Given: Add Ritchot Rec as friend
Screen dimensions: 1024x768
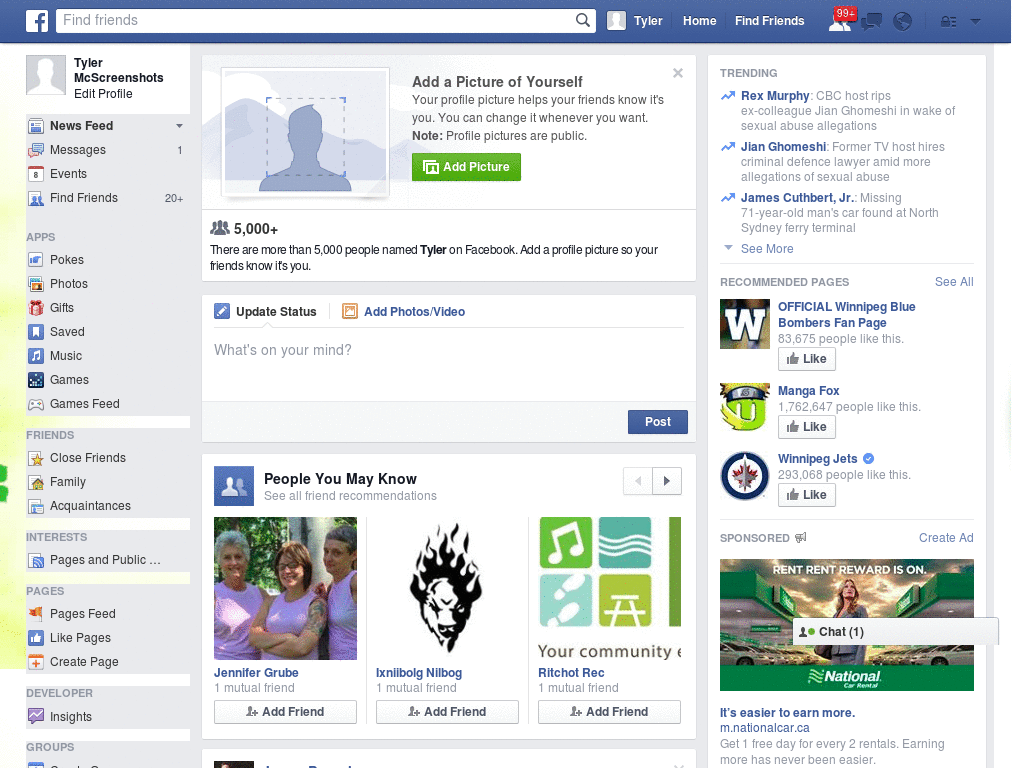Looking at the screenshot, I should point(609,712).
